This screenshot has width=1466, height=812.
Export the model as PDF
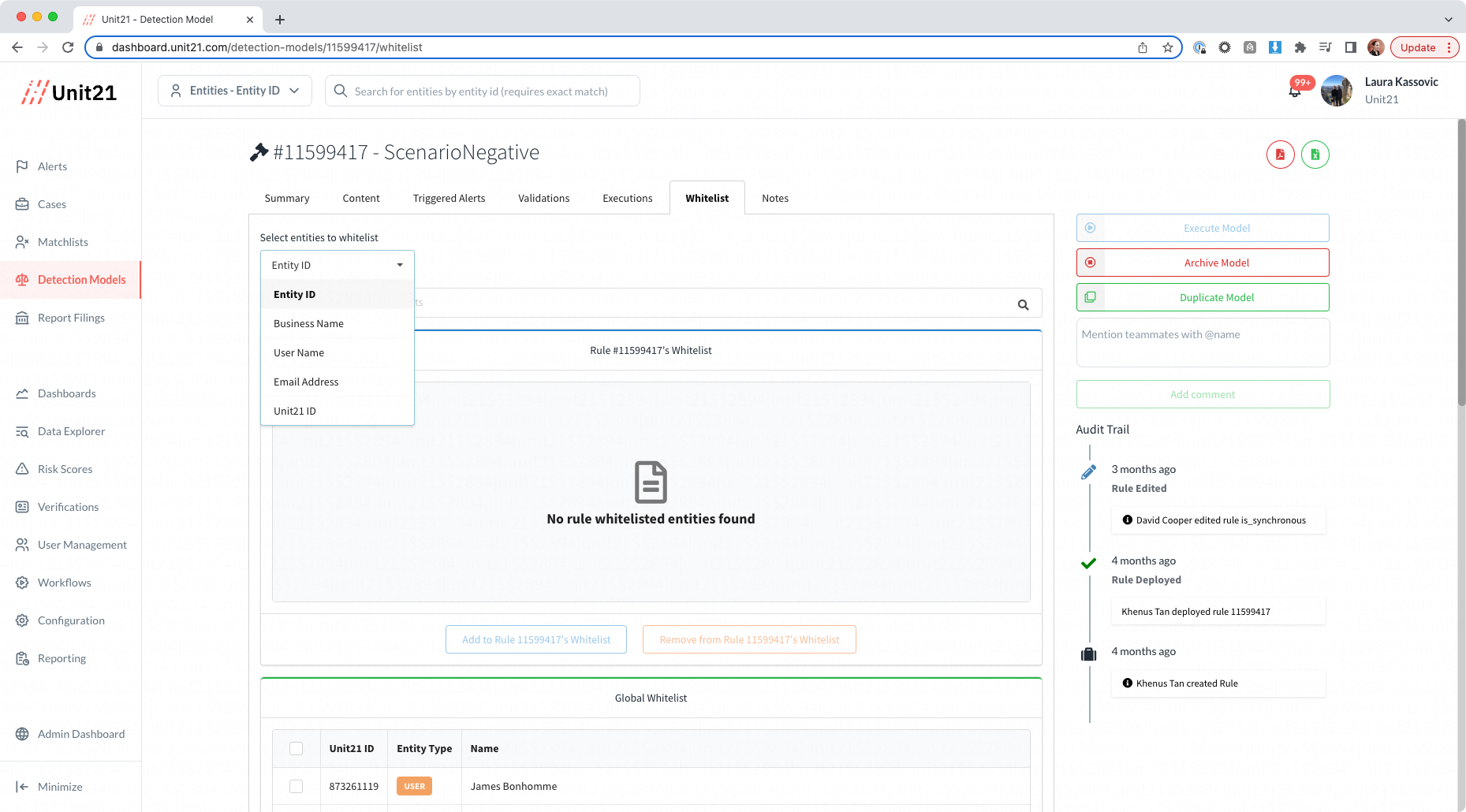[x=1280, y=155]
